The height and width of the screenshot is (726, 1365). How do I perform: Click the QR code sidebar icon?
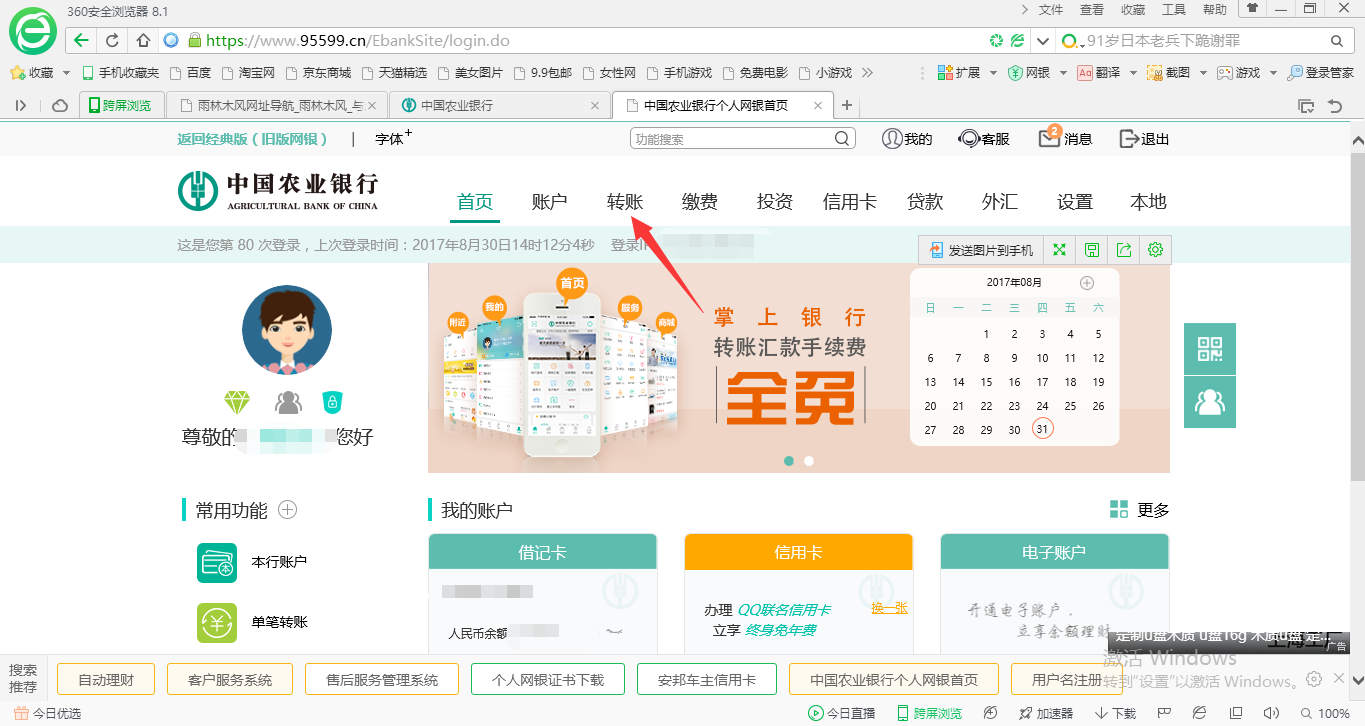coord(1210,349)
